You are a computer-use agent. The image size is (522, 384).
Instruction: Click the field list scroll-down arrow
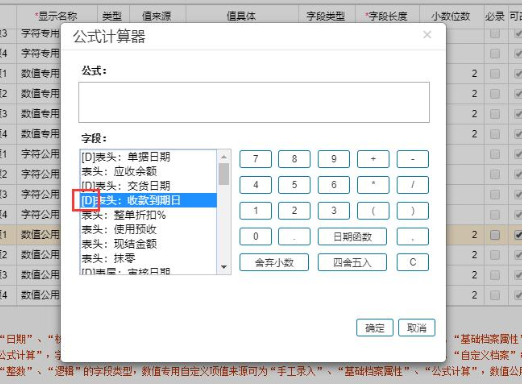pos(224,267)
